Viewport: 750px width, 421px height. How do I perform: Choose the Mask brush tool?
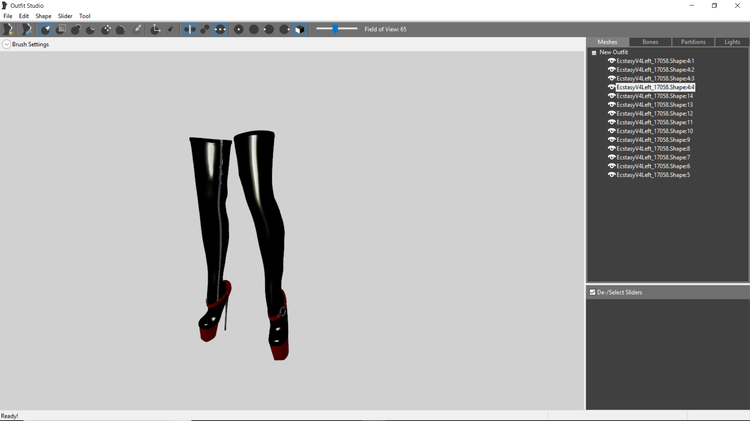coord(61,29)
